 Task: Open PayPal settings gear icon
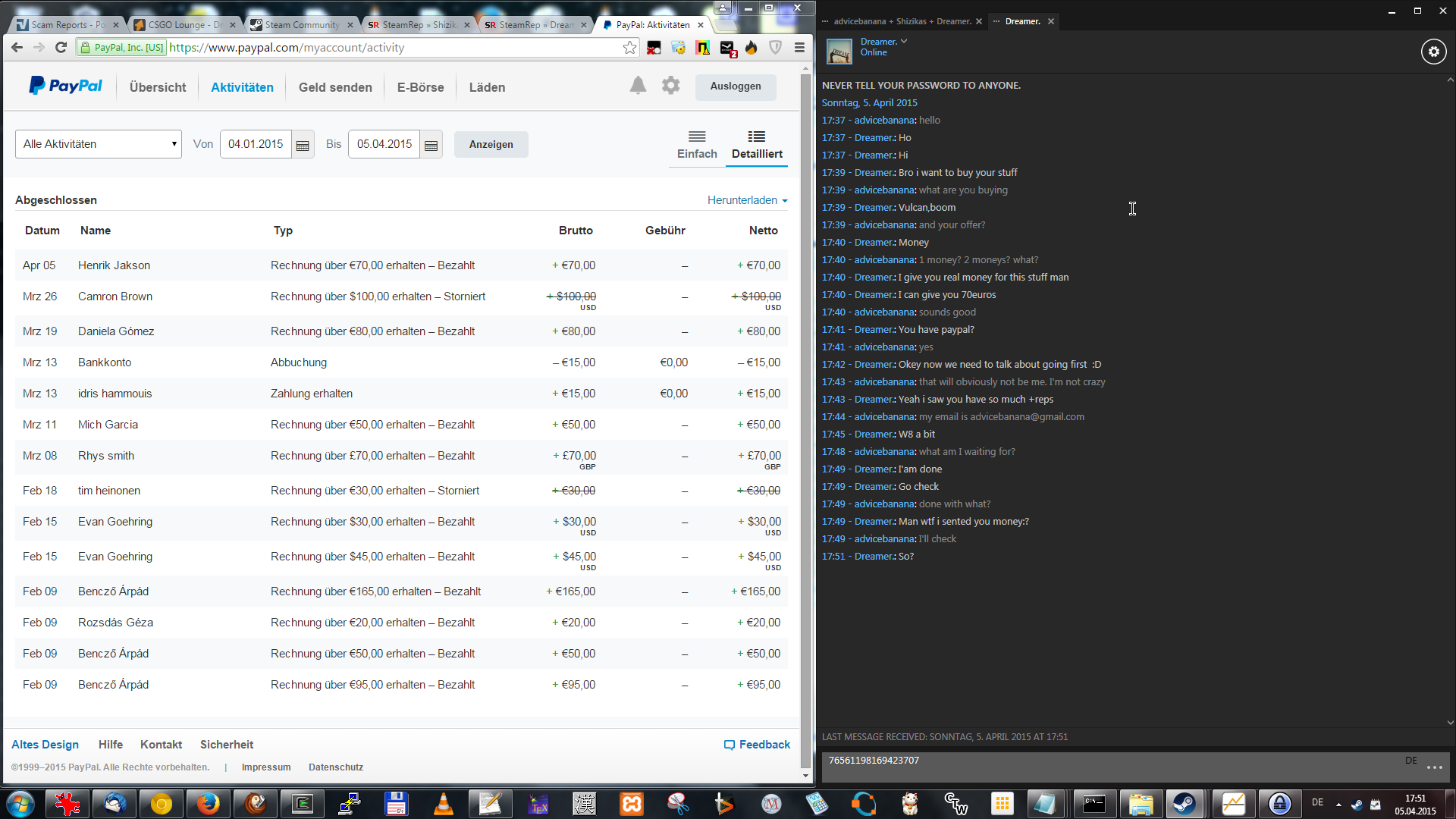(670, 86)
